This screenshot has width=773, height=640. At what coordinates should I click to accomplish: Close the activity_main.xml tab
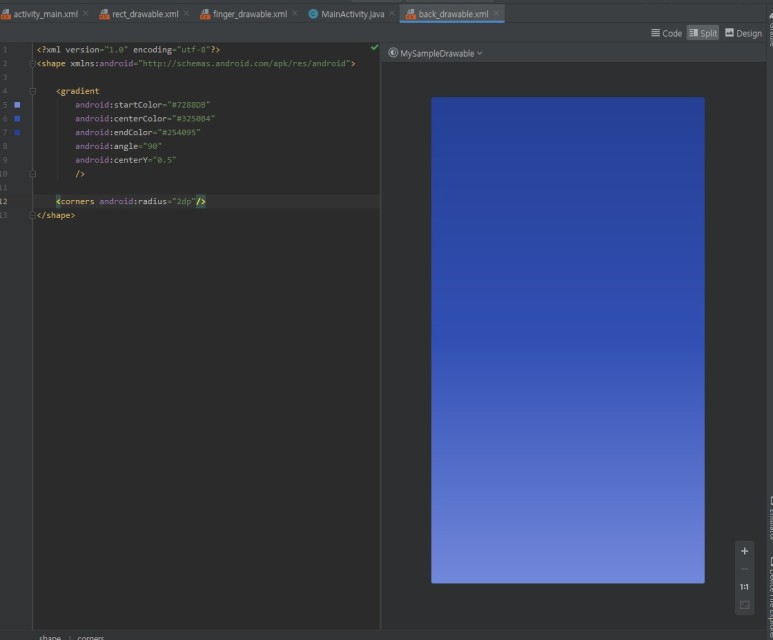pyautogui.click(x=86, y=14)
